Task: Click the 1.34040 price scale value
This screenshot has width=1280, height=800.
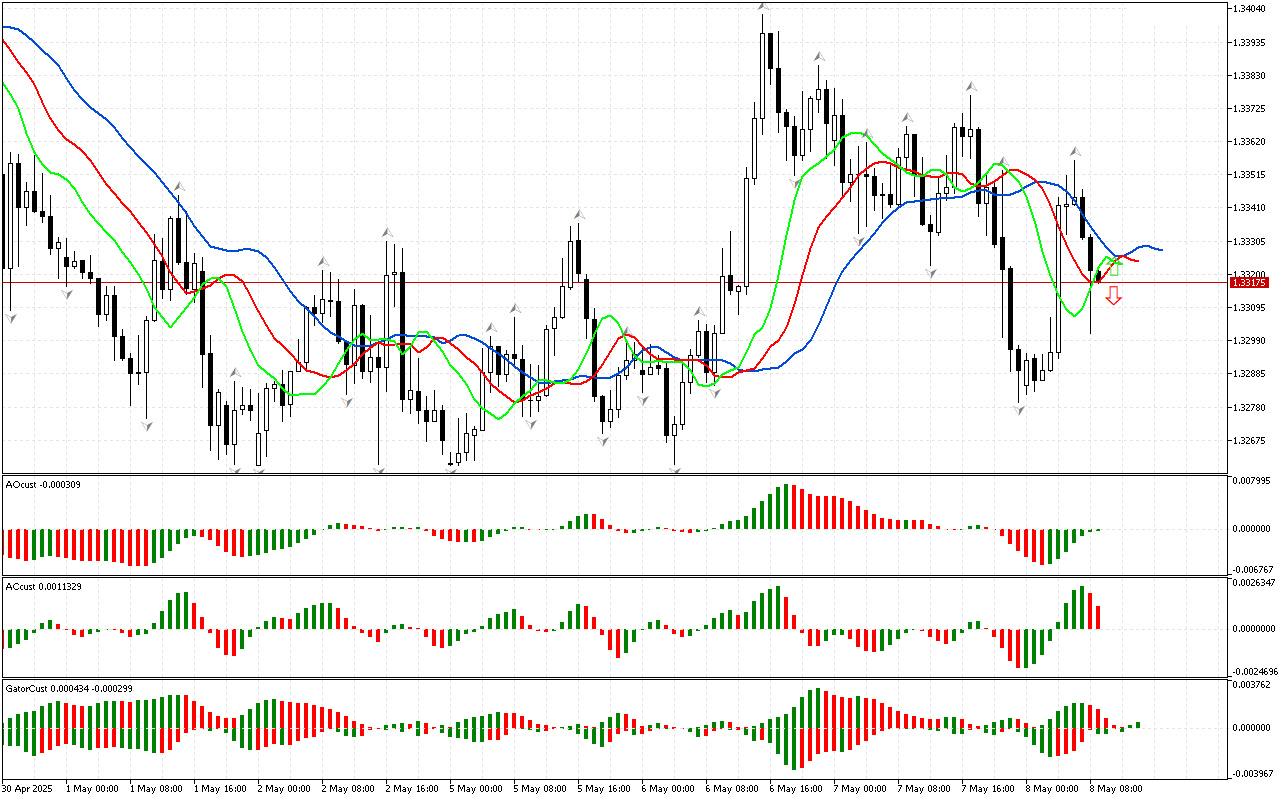Action: point(1251,9)
